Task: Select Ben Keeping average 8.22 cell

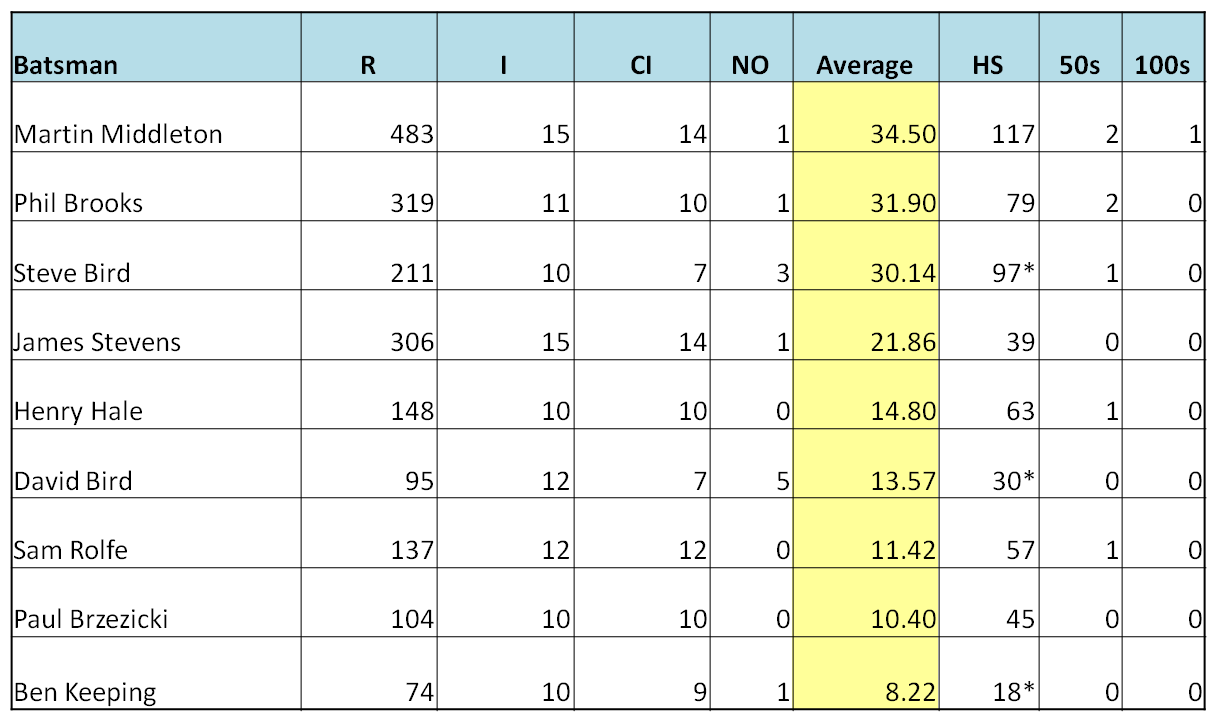Action: coord(865,674)
